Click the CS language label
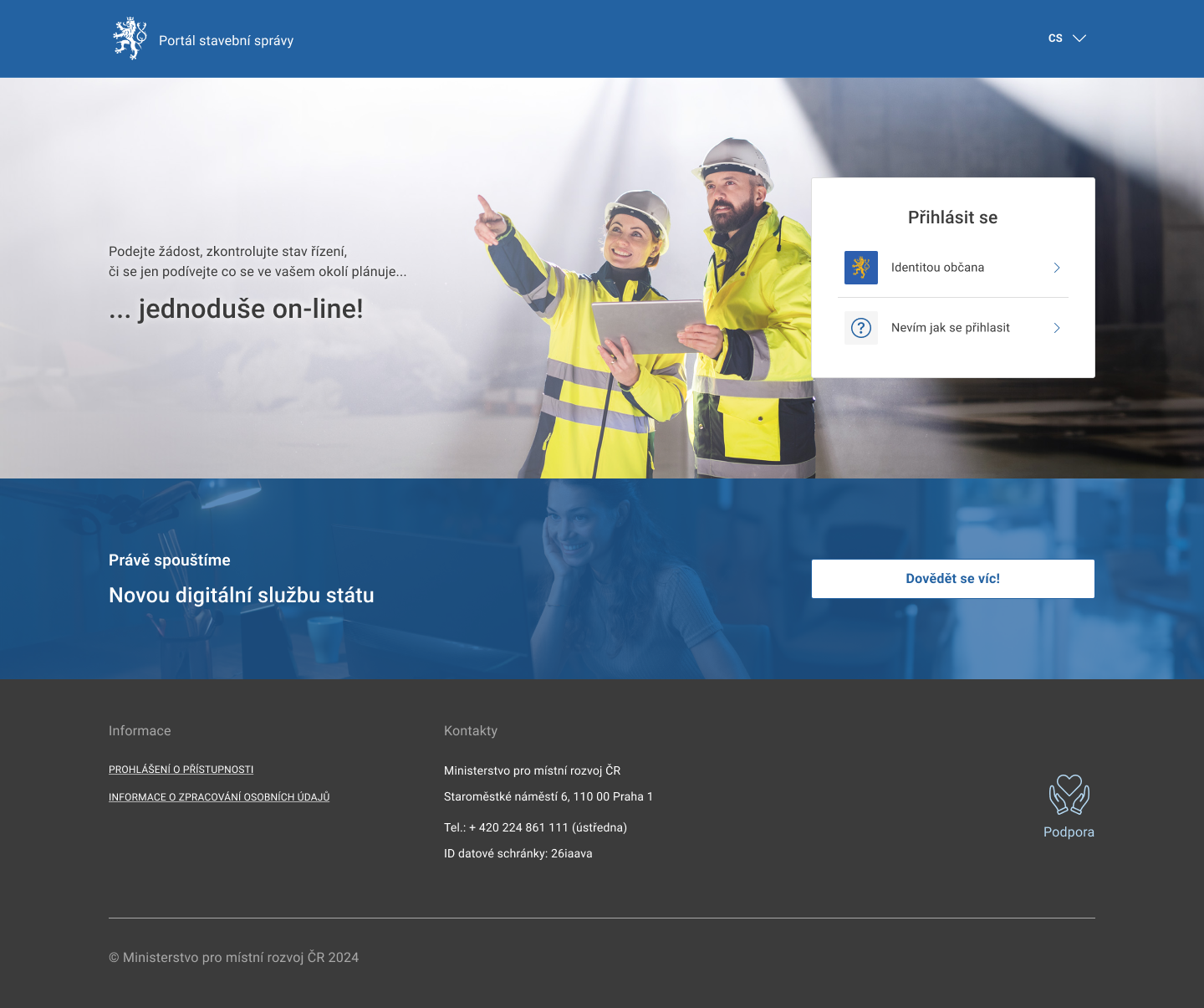 click(x=1055, y=38)
